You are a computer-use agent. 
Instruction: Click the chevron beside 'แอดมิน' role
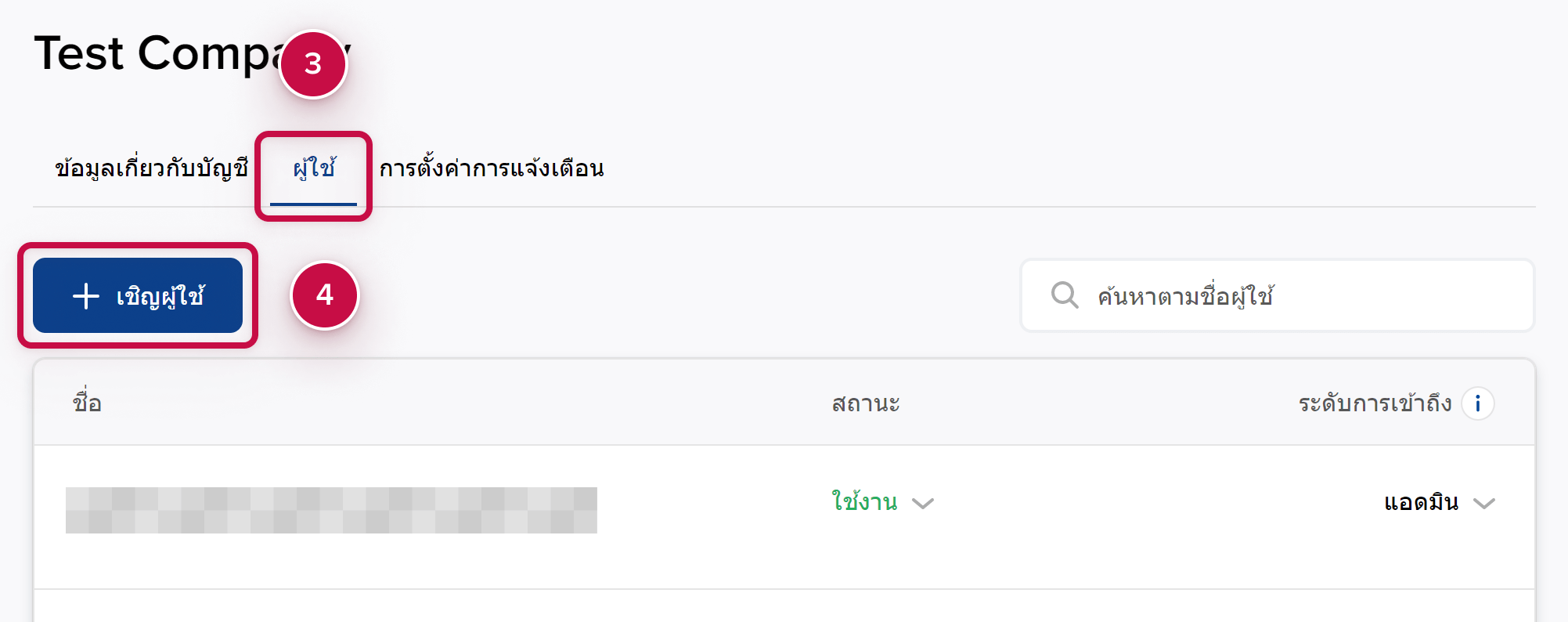pos(1484,503)
